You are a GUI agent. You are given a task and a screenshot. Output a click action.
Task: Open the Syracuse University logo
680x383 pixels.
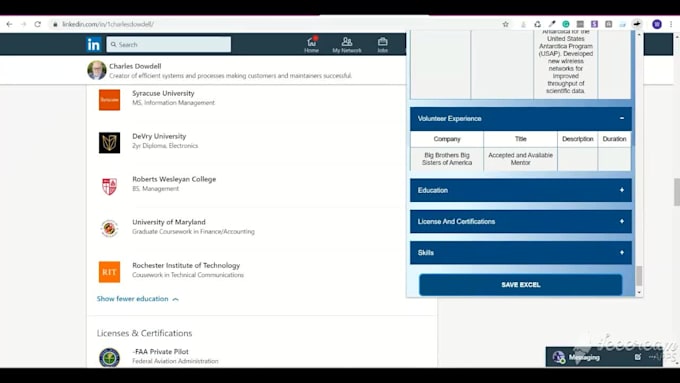tap(109, 100)
